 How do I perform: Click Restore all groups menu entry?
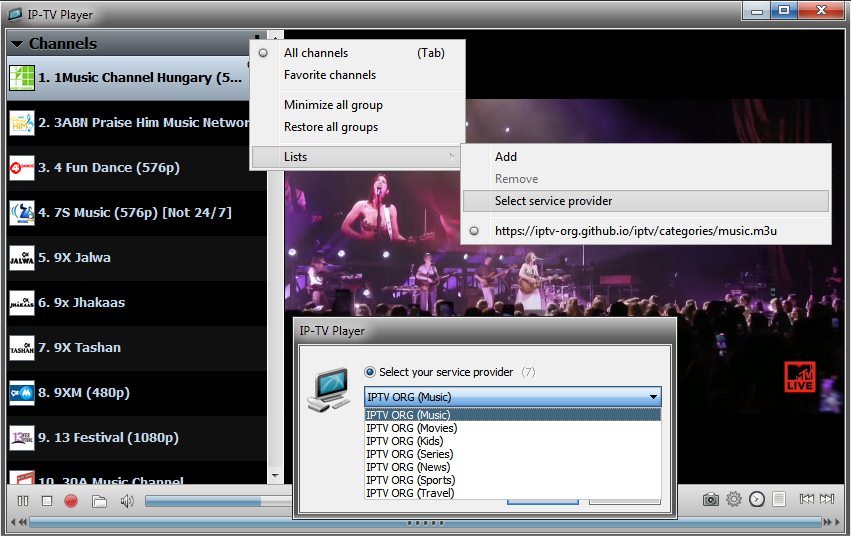357,127
